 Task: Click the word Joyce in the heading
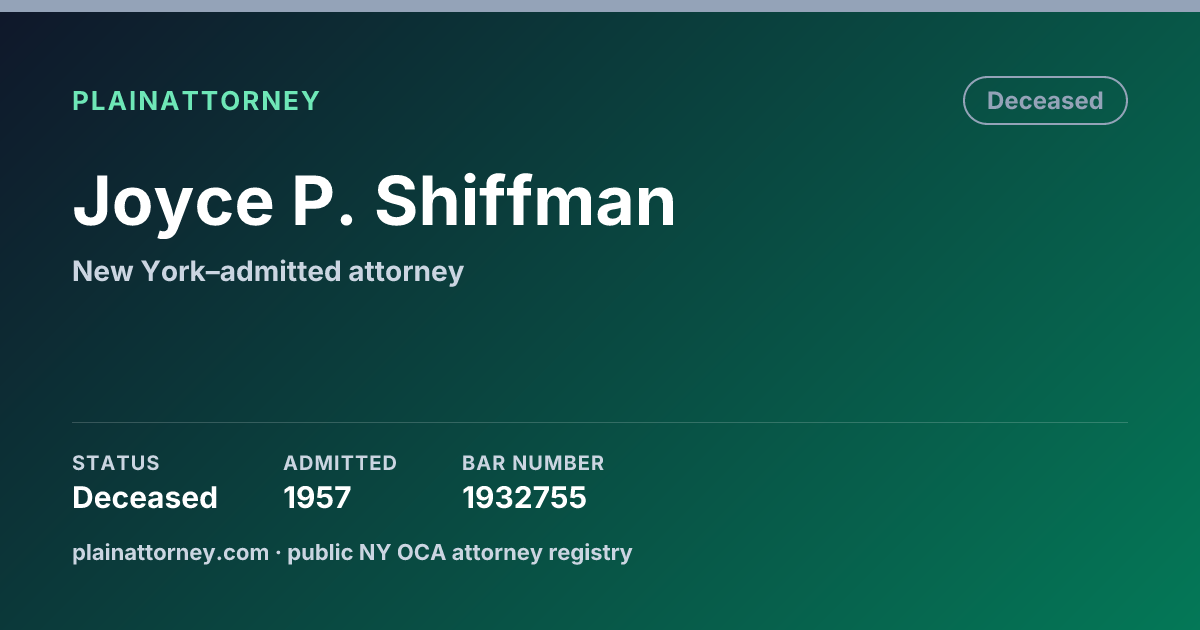[x=173, y=201]
